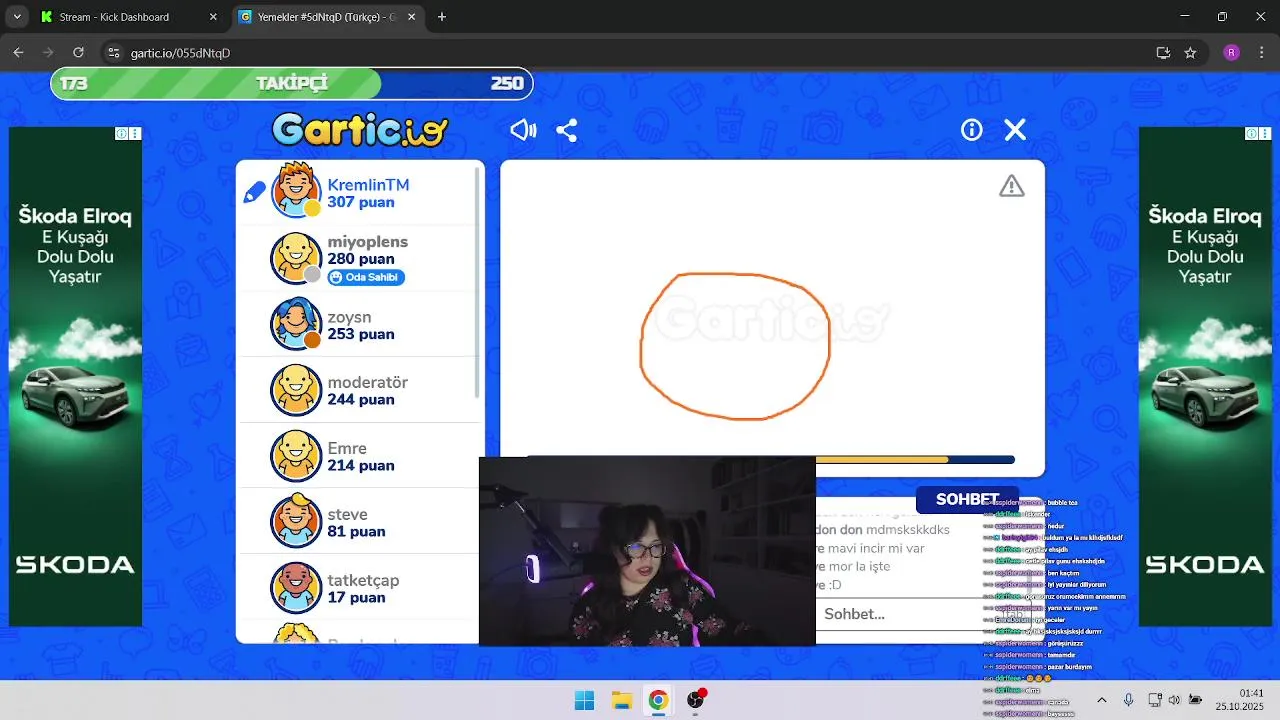Click KremlinTM's player avatar
Viewport: 1280px width, 720px height.
[x=295, y=192]
